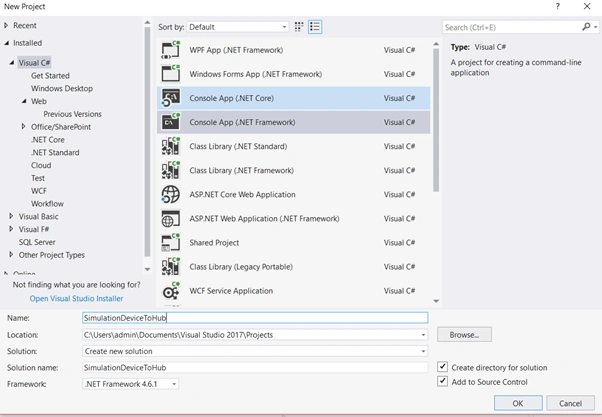The width and height of the screenshot is (602, 417).
Task: Select WCF category
Action: 39,191
